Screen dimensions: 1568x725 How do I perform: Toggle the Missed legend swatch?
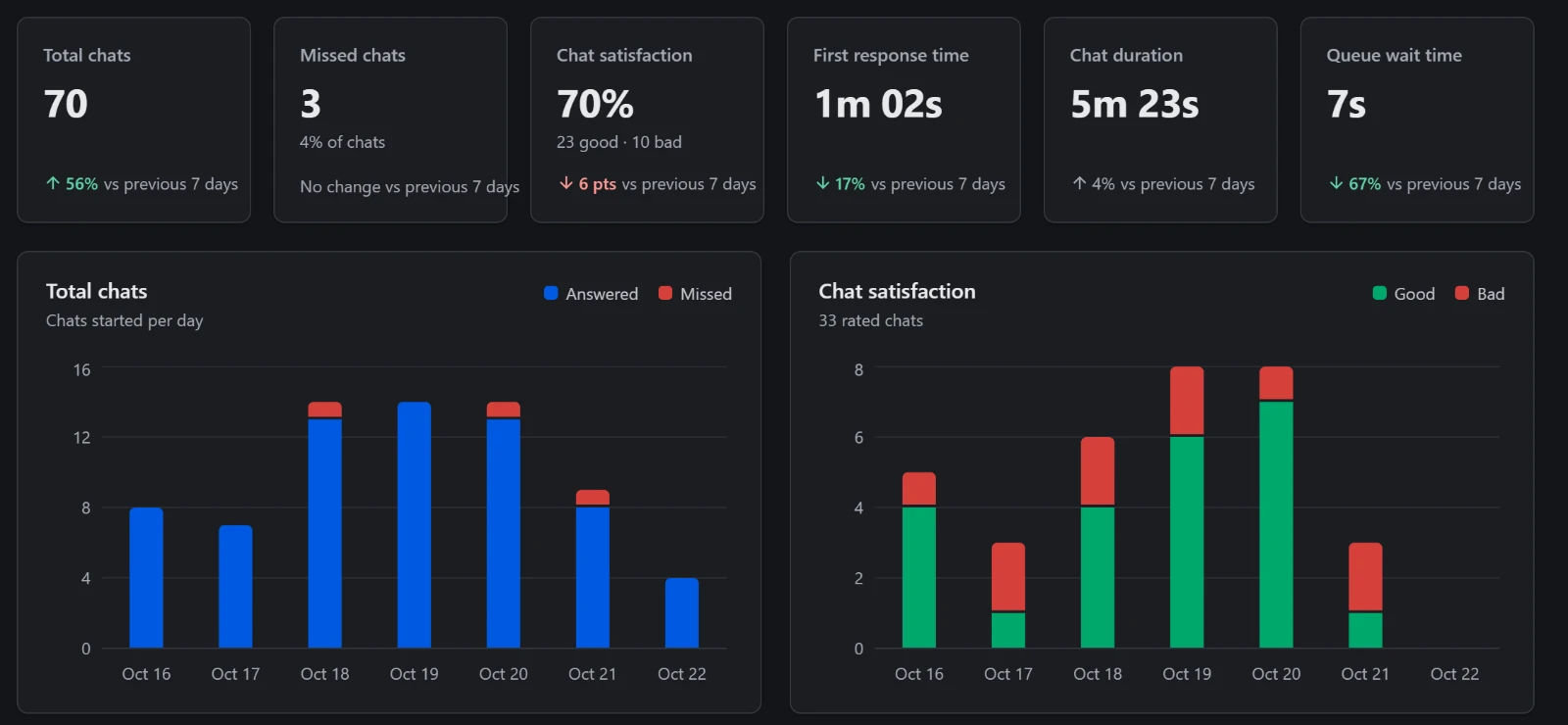(x=665, y=293)
